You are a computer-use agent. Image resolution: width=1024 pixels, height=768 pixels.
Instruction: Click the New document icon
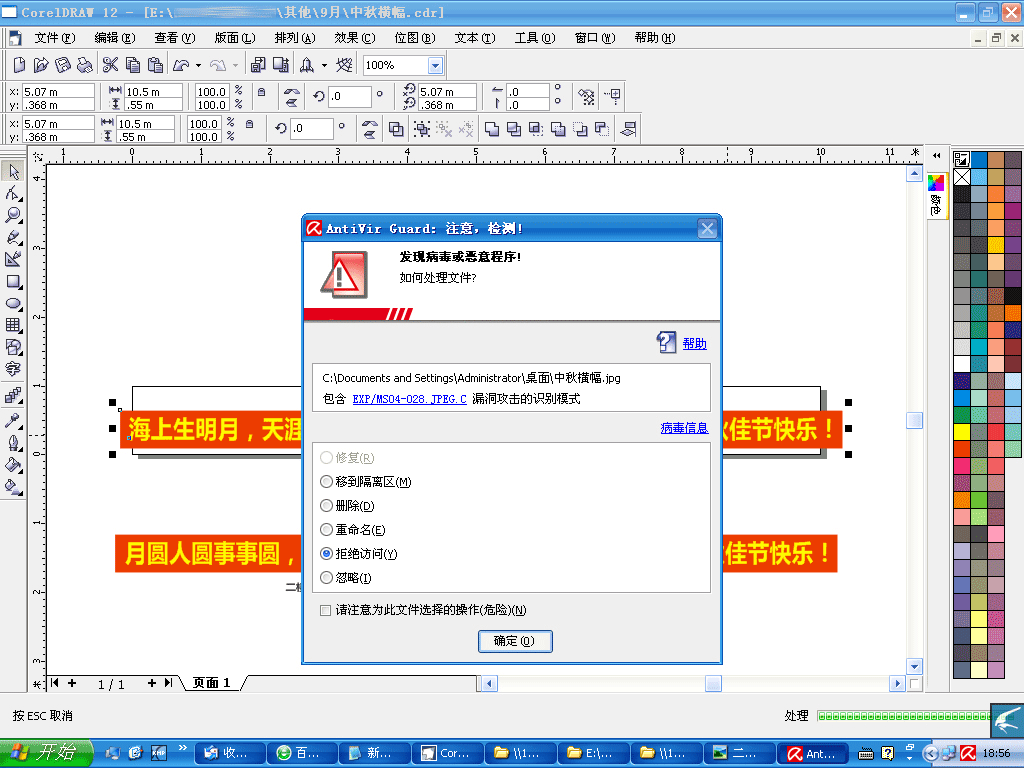[20, 65]
